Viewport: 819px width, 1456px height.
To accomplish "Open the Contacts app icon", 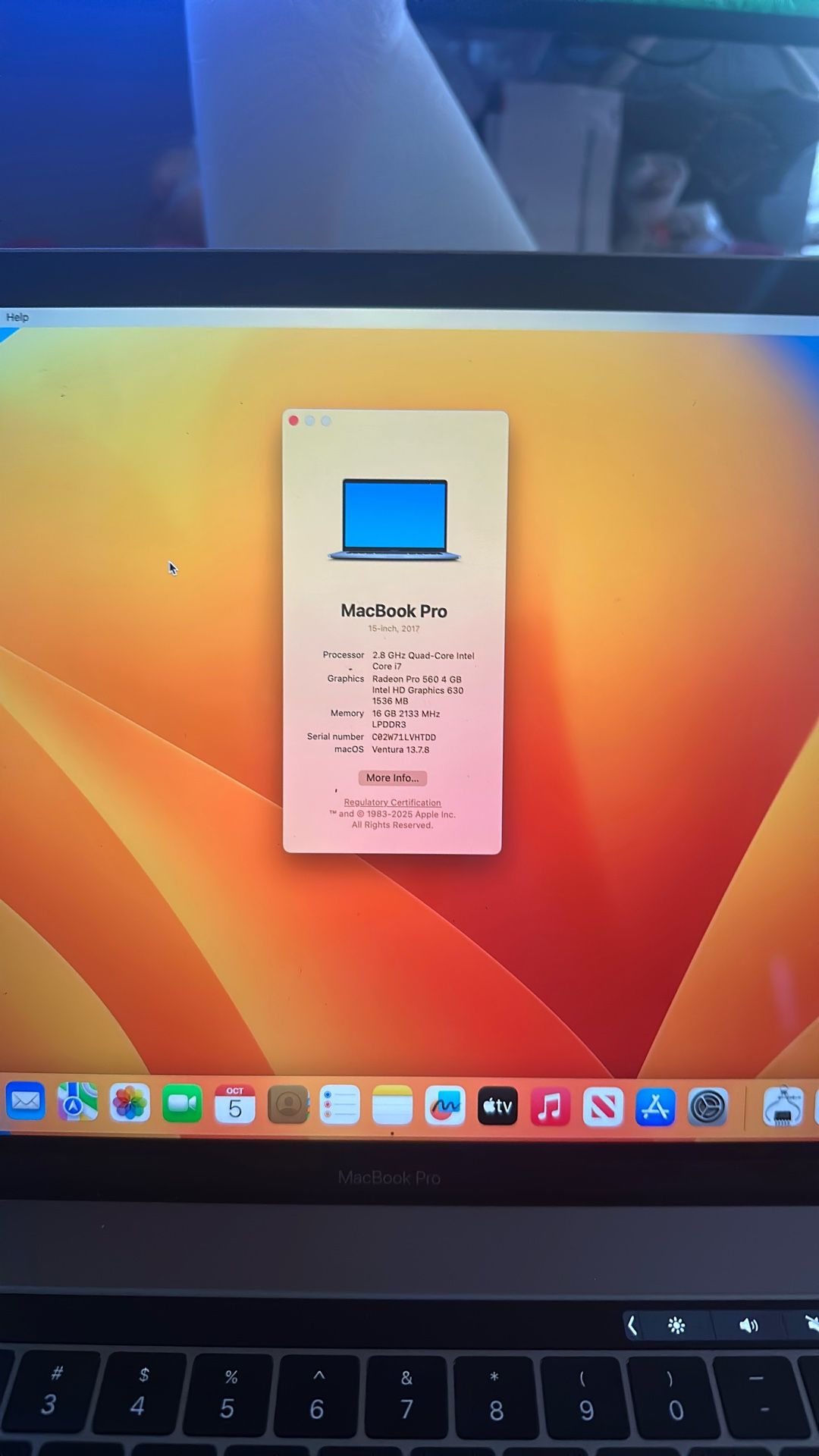I will 288,1106.
